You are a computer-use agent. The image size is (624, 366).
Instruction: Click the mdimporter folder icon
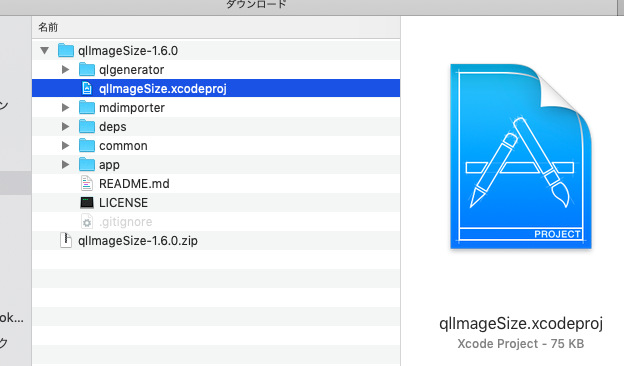(x=87, y=107)
